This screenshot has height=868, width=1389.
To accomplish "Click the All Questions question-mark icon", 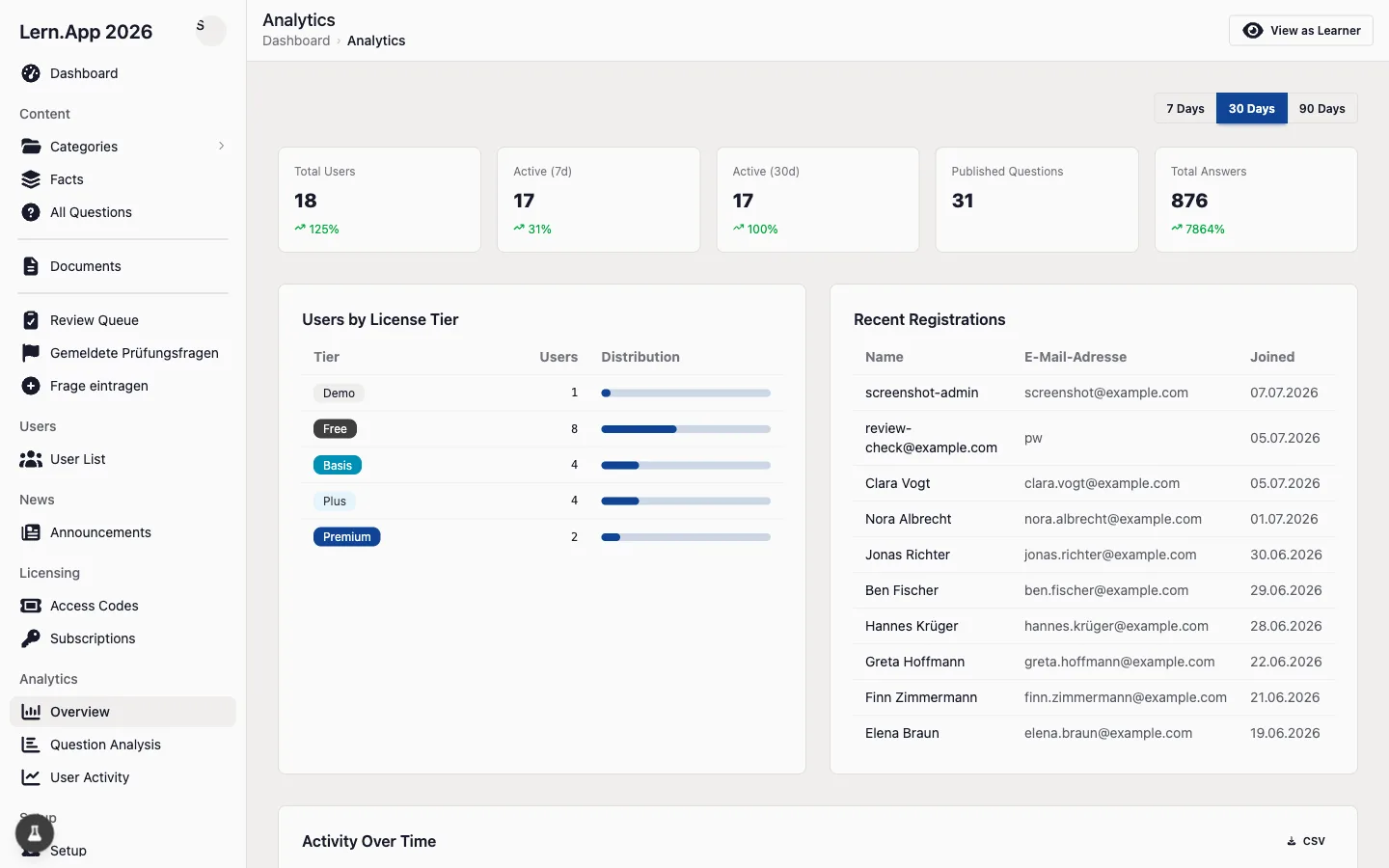I will (31, 212).
